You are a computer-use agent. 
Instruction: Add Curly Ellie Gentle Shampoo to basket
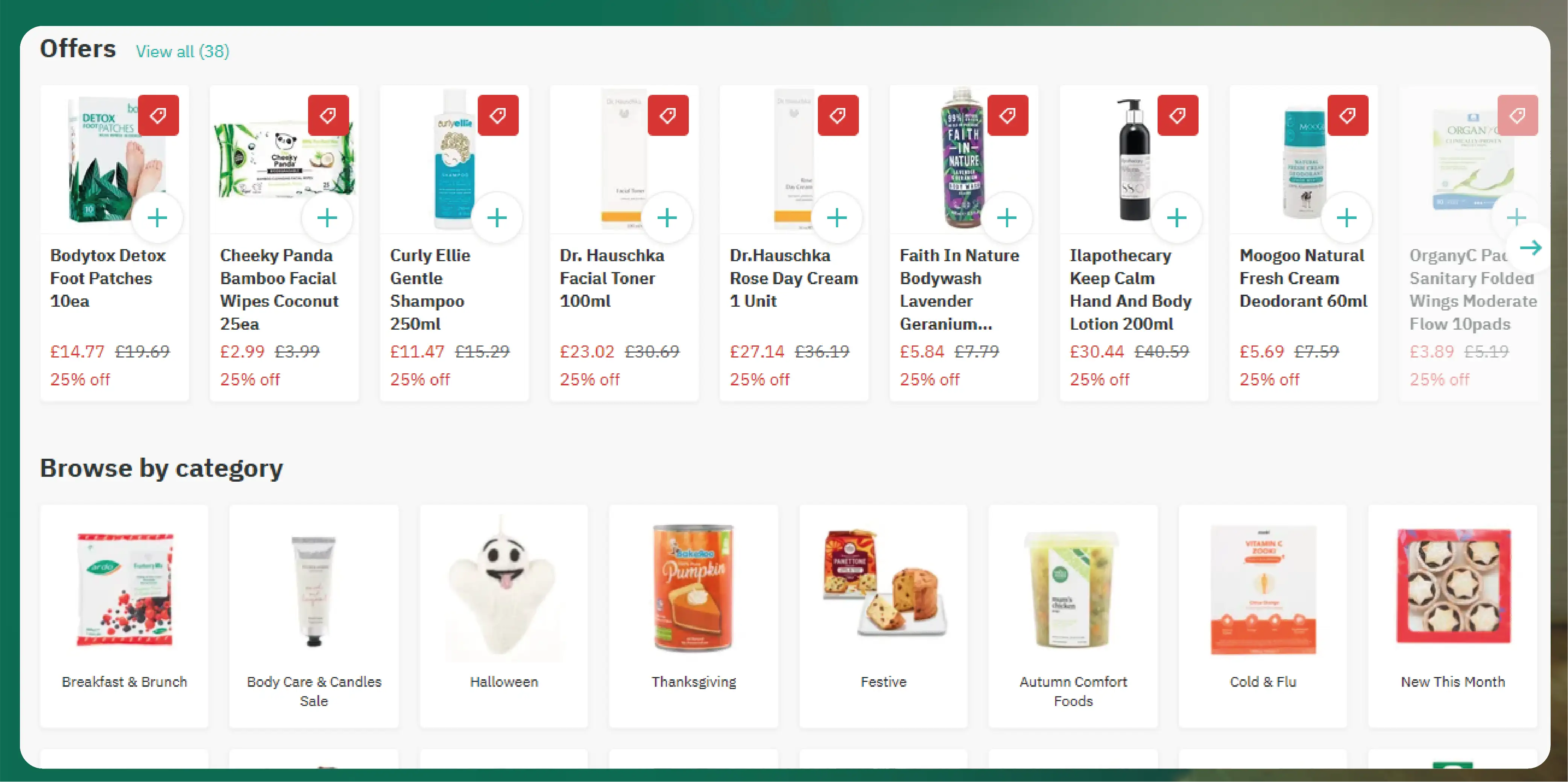click(497, 218)
